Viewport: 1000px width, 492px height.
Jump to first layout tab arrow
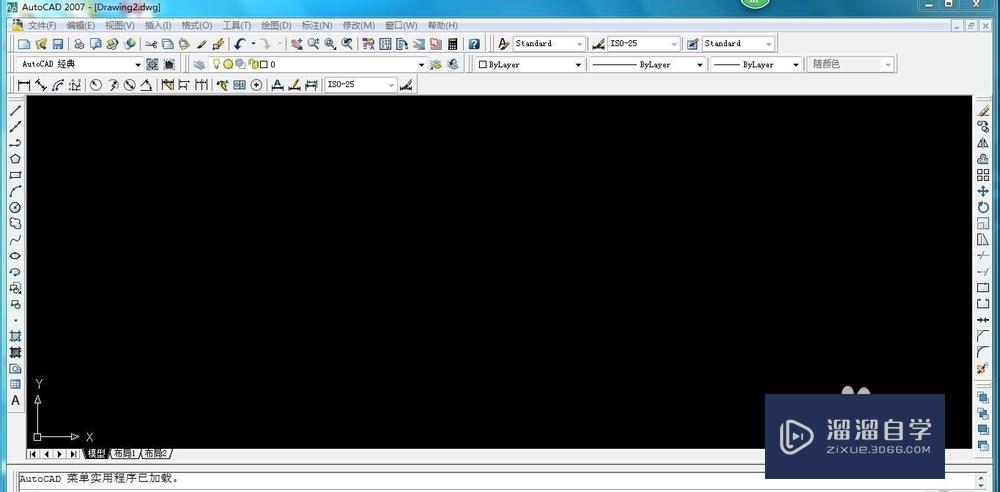point(32,454)
